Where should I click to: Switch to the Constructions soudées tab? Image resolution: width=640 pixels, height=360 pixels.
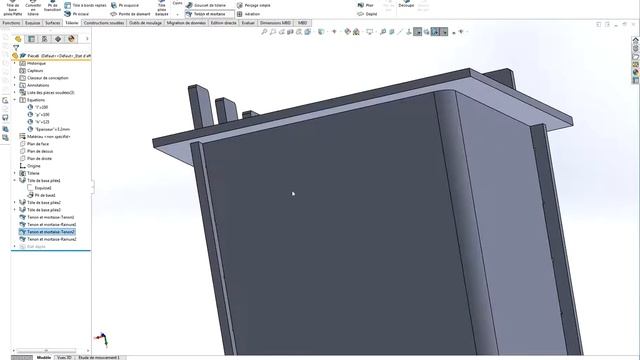tap(104, 23)
